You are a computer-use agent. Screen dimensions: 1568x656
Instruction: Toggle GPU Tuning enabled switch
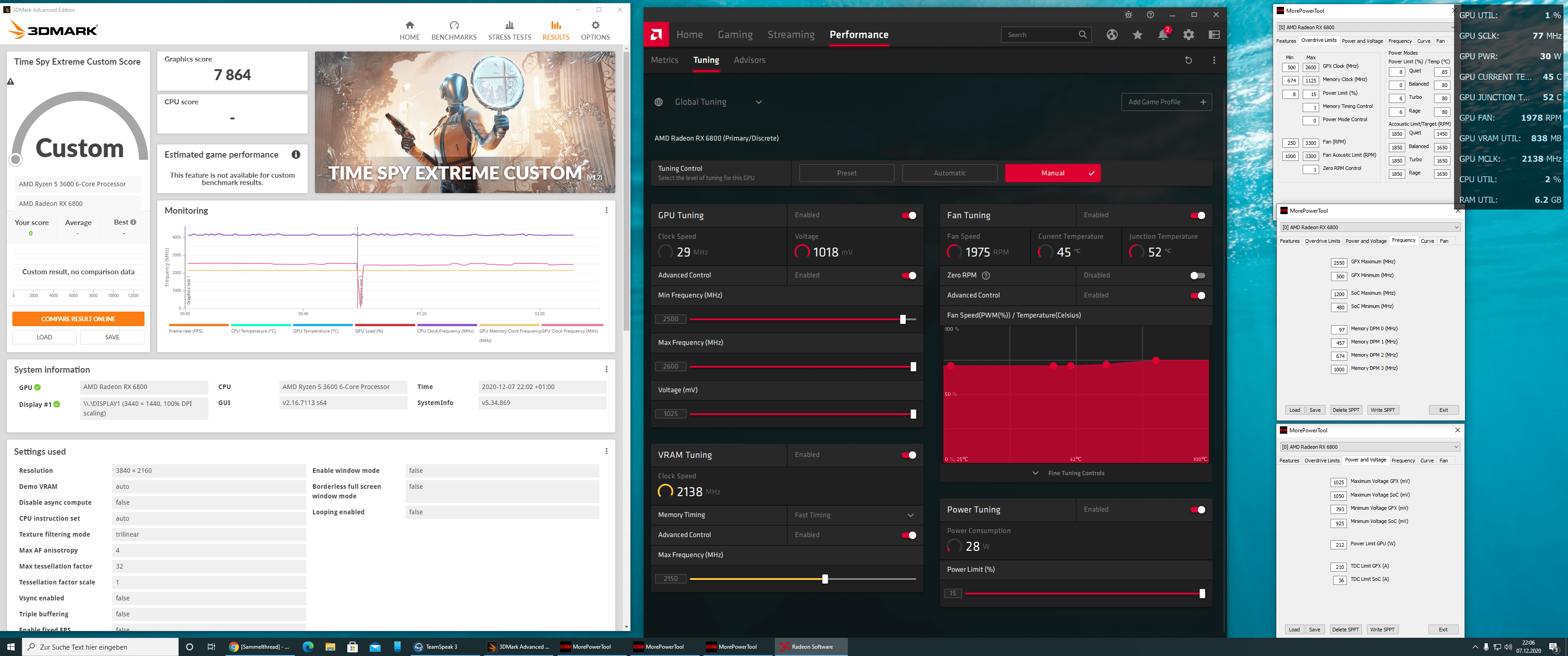(909, 215)
